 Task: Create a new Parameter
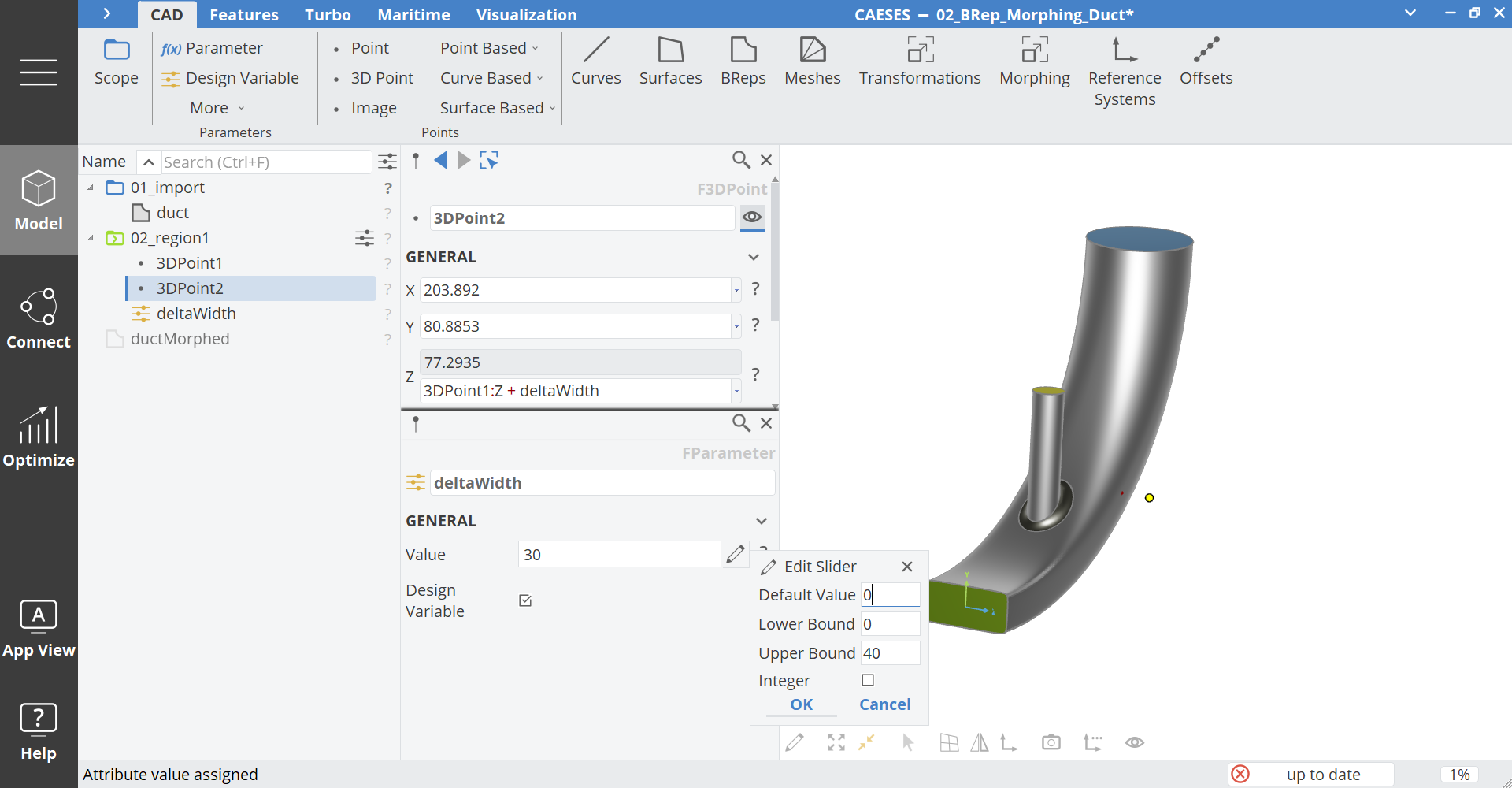212,48
